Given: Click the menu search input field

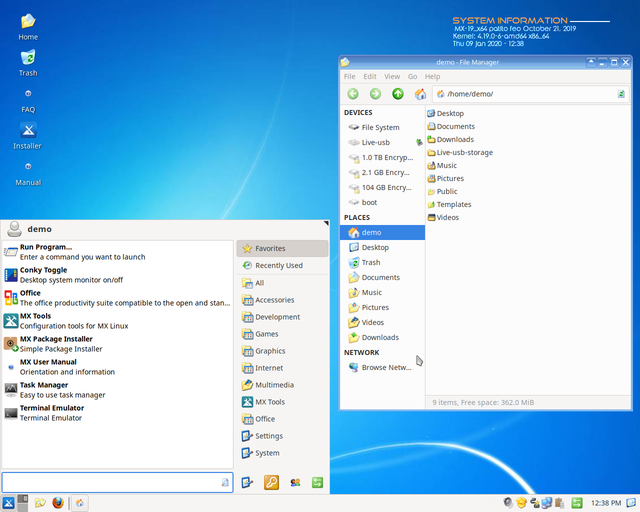Looking at the screenshot, I should pos(118,482).
